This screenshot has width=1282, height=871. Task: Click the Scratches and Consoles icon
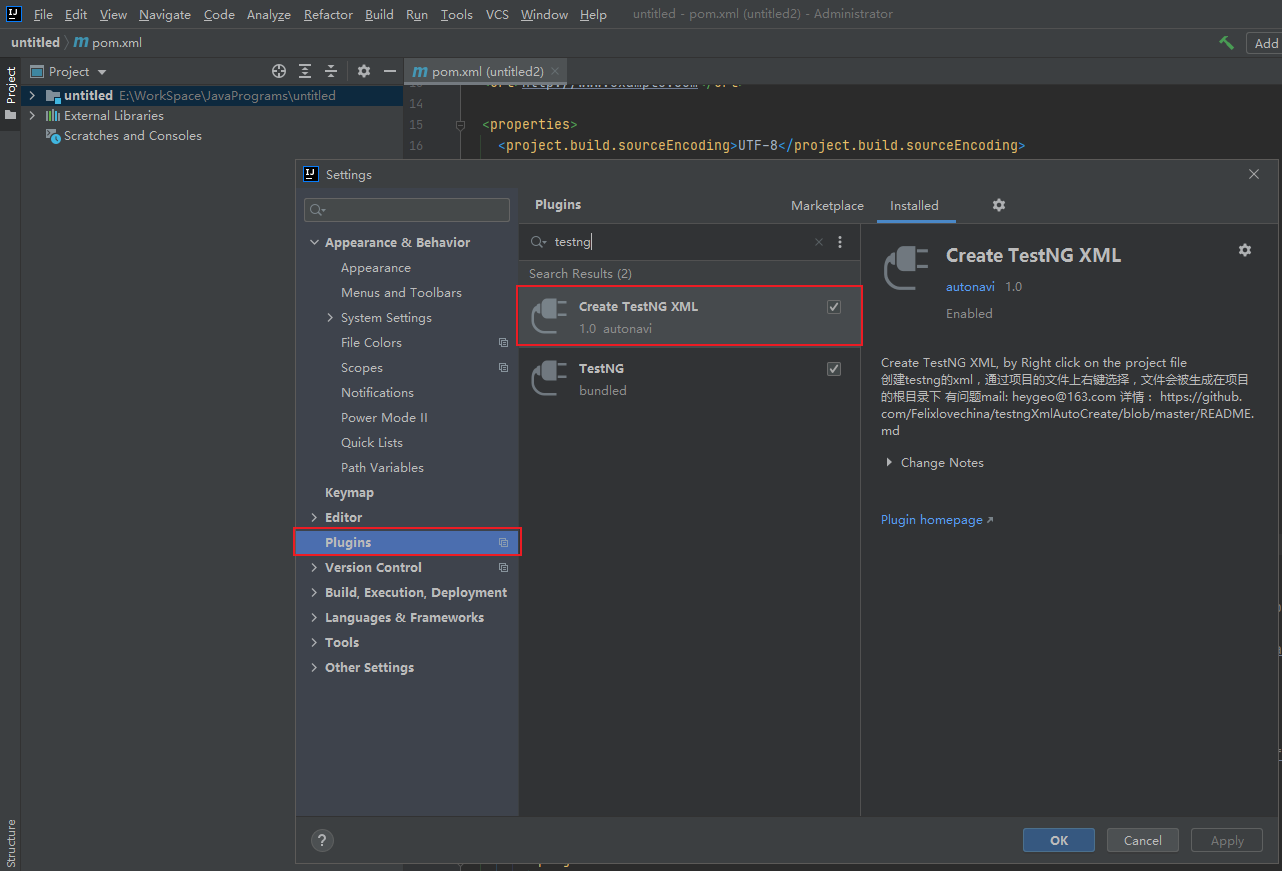click(x=53, y=136)
